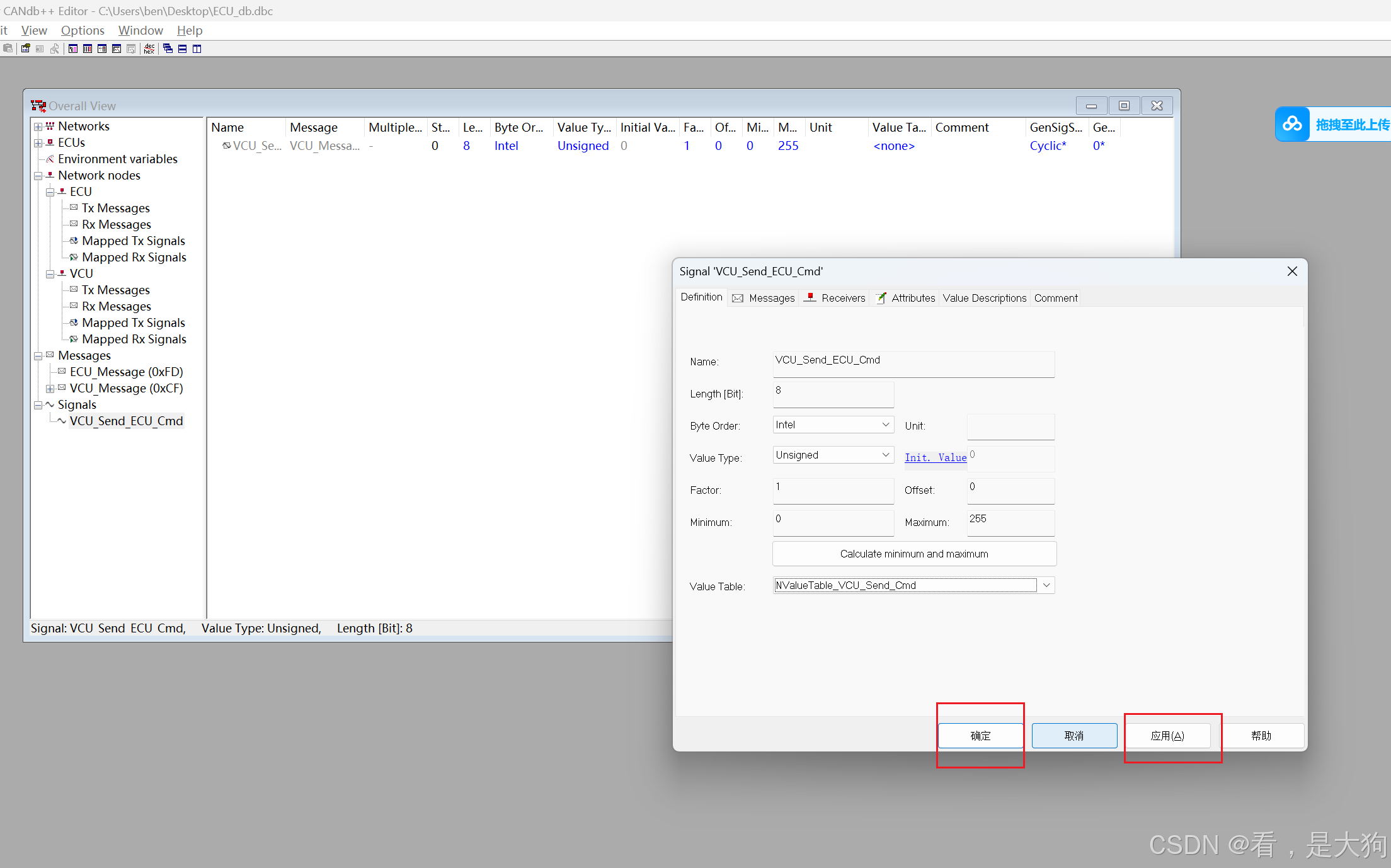Open the Options menu
Image resolution: width=1391 pixels, height=868 pixels.
(83, 30)
